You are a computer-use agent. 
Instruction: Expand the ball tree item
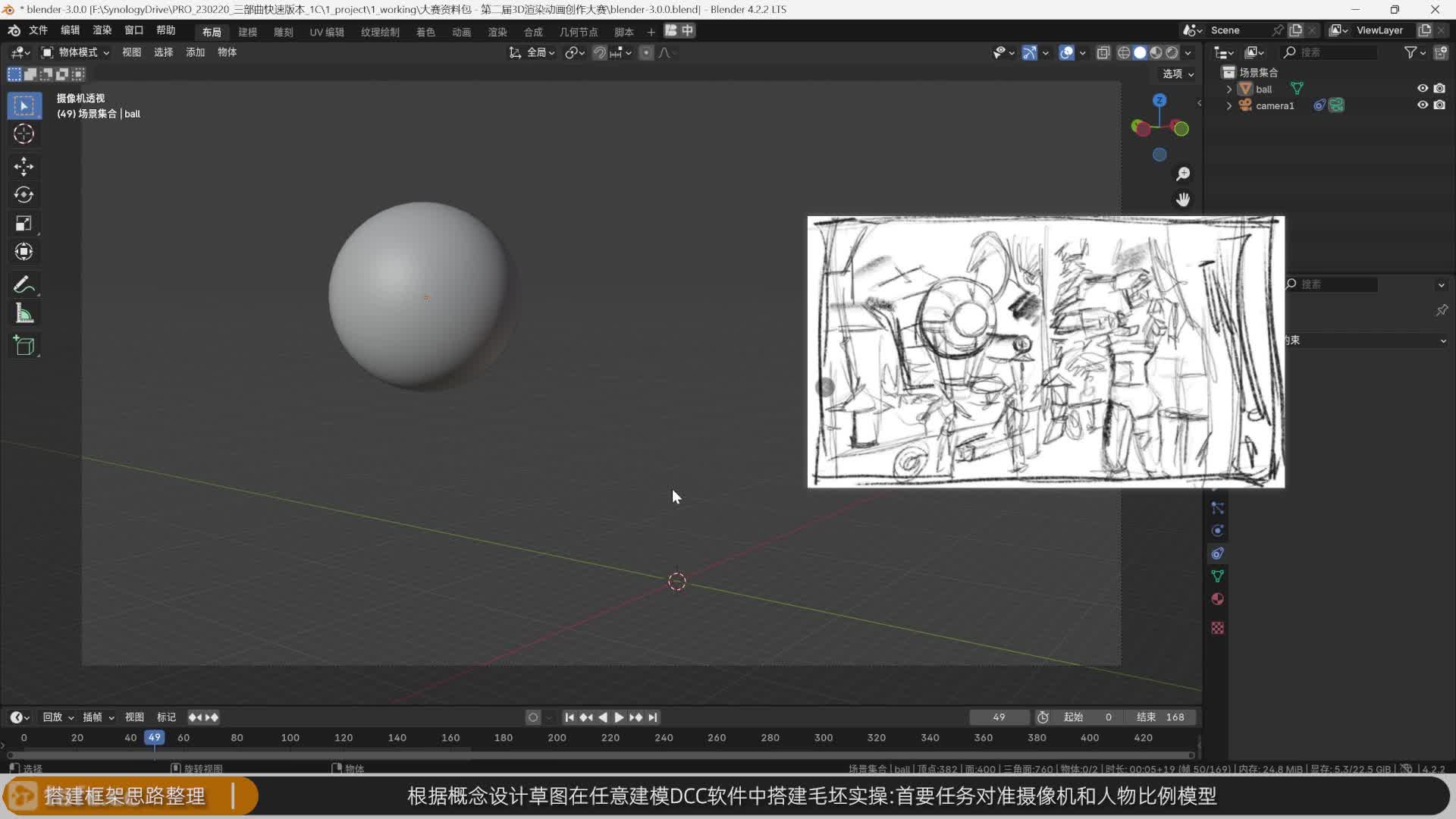click(1229, 89)
